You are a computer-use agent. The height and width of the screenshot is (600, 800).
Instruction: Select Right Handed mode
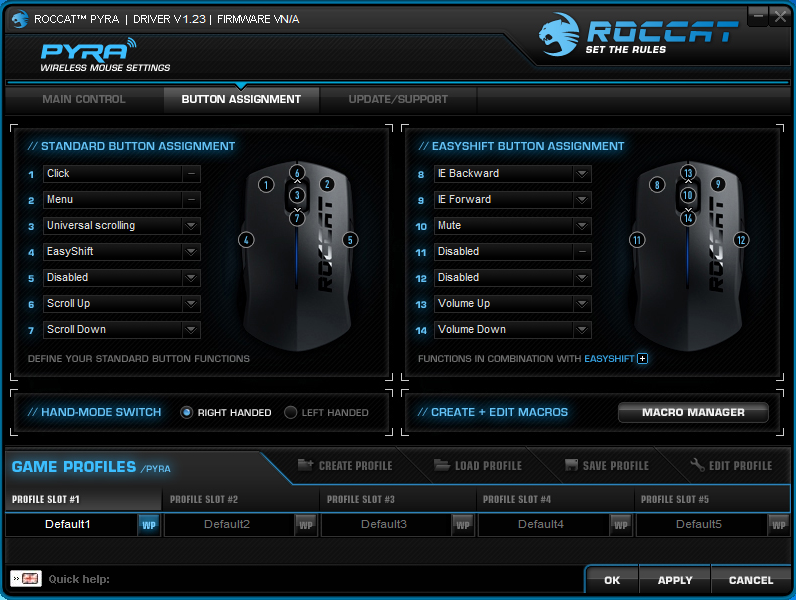click(x=187, y=412)
